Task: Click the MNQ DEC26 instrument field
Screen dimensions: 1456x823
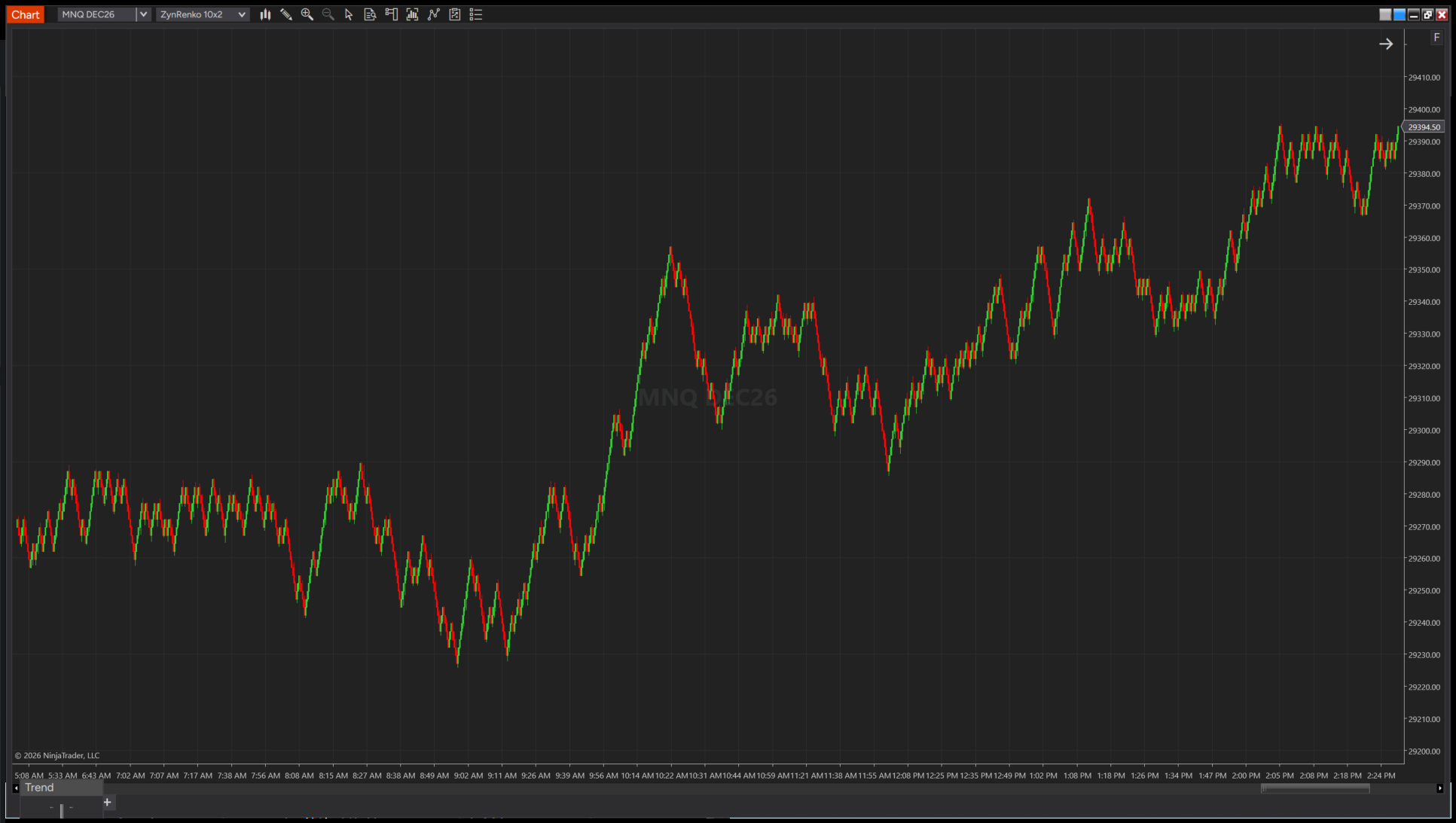Action: [96, 14]
